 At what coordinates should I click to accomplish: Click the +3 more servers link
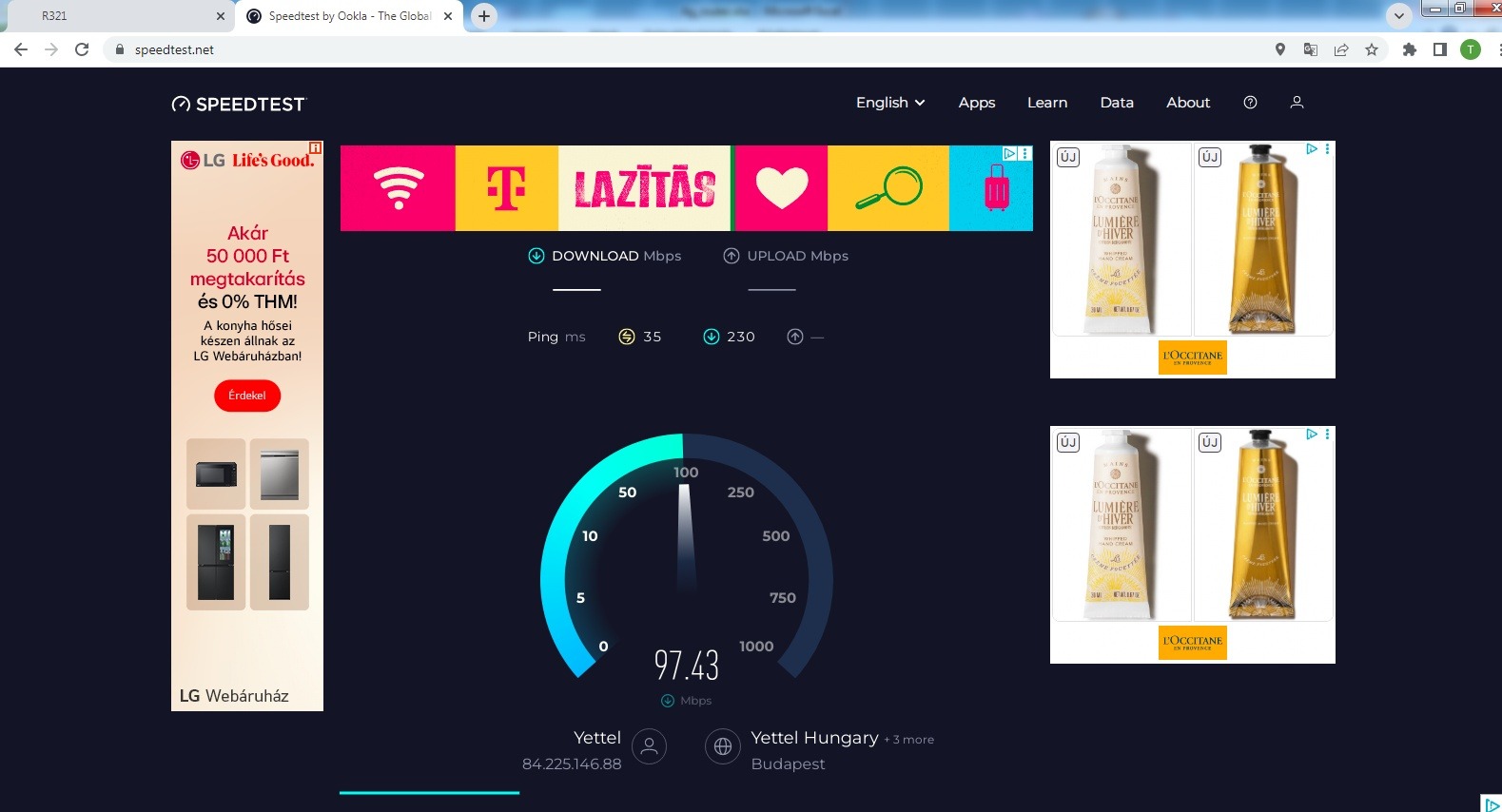pos(909,740)
